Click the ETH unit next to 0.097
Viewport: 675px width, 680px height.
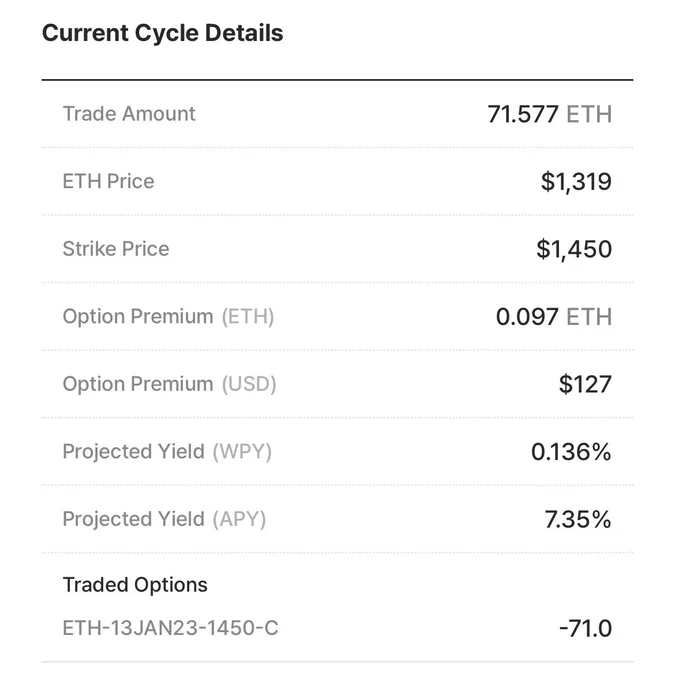(x=589, y=317)
